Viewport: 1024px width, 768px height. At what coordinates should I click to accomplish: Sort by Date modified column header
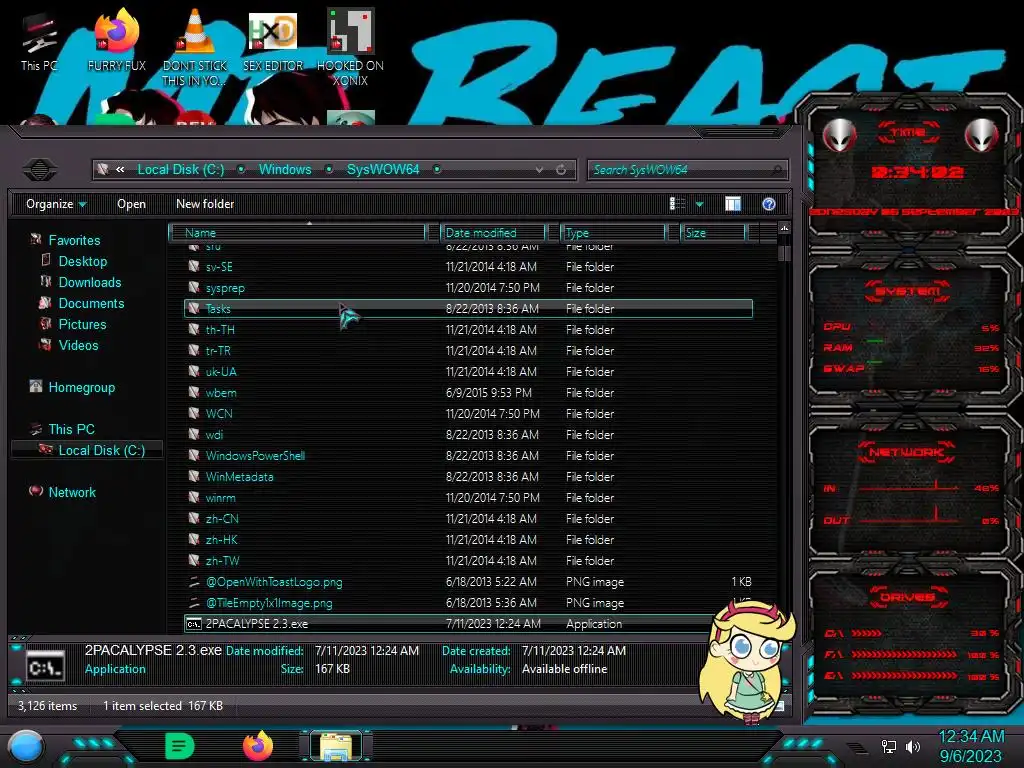pyautogui.click(x=493, y=232)
